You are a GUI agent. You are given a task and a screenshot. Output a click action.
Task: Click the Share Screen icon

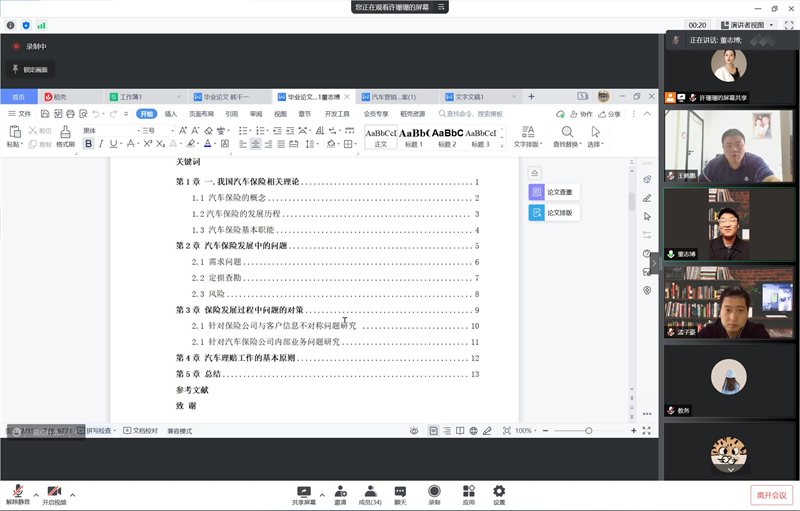point(304,491)
